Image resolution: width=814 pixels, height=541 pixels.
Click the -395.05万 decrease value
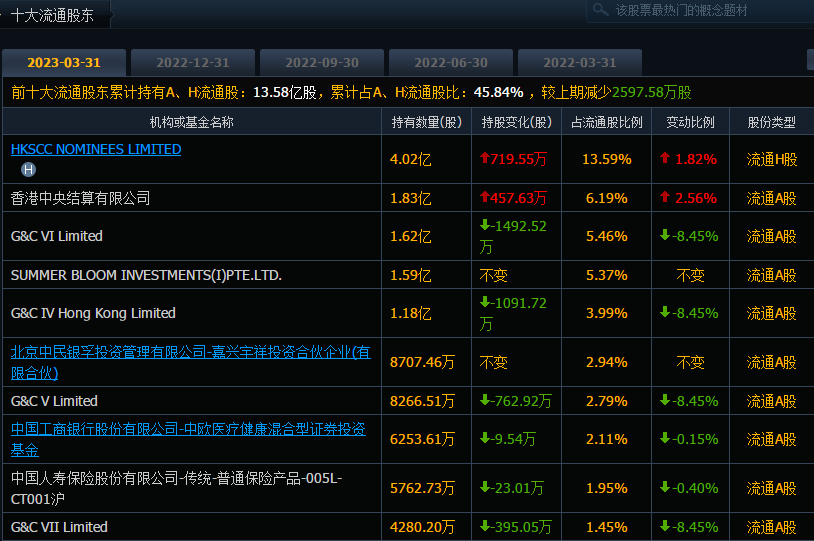tap(516, 527)
